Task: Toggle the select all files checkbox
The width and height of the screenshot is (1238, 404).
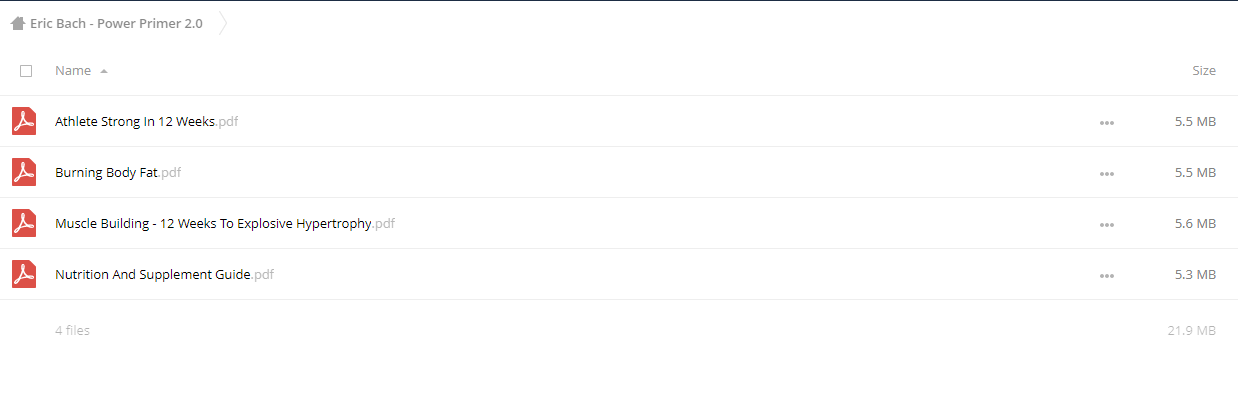Action: [26, 71]
